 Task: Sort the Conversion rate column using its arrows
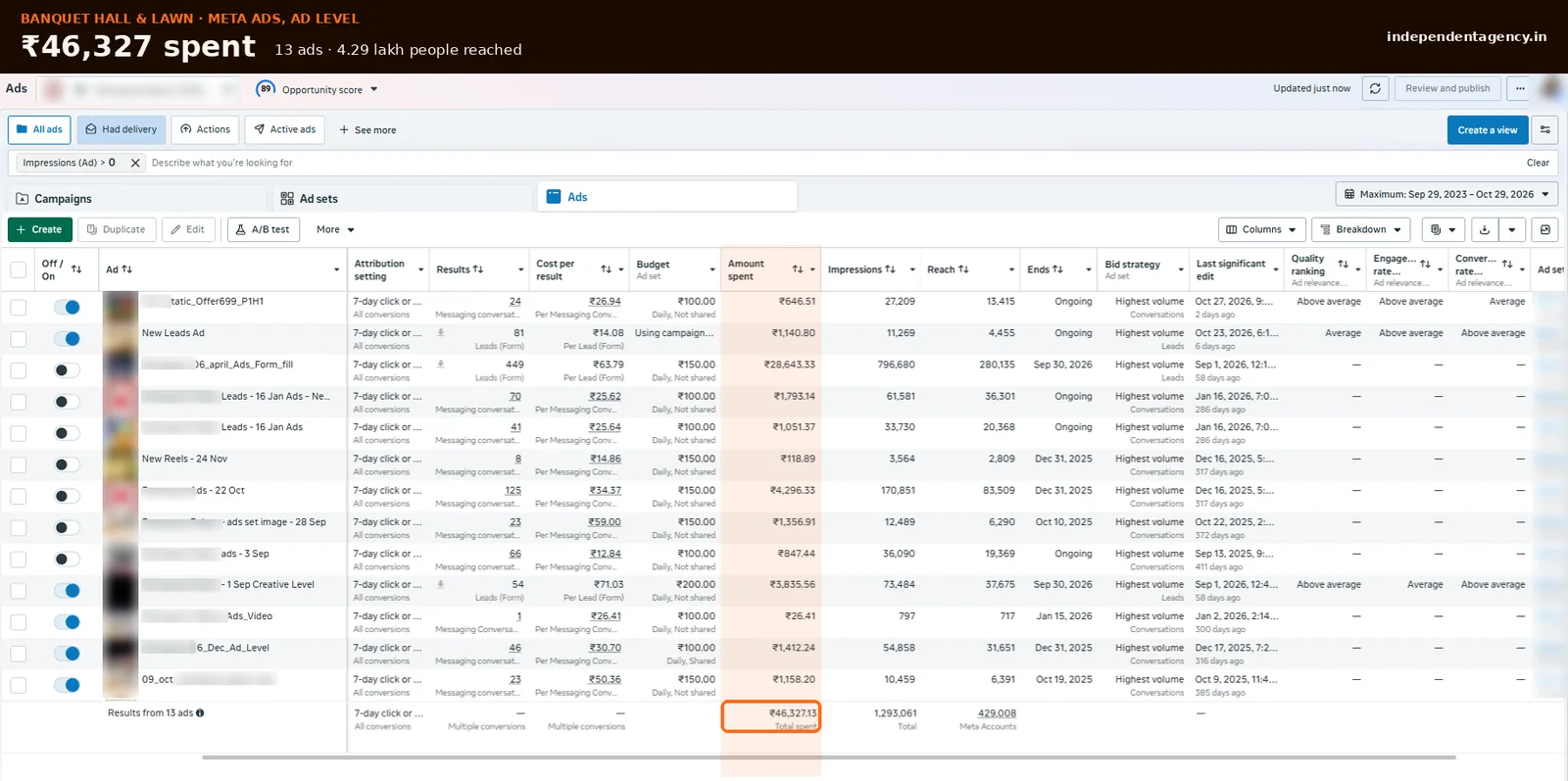1507,265
